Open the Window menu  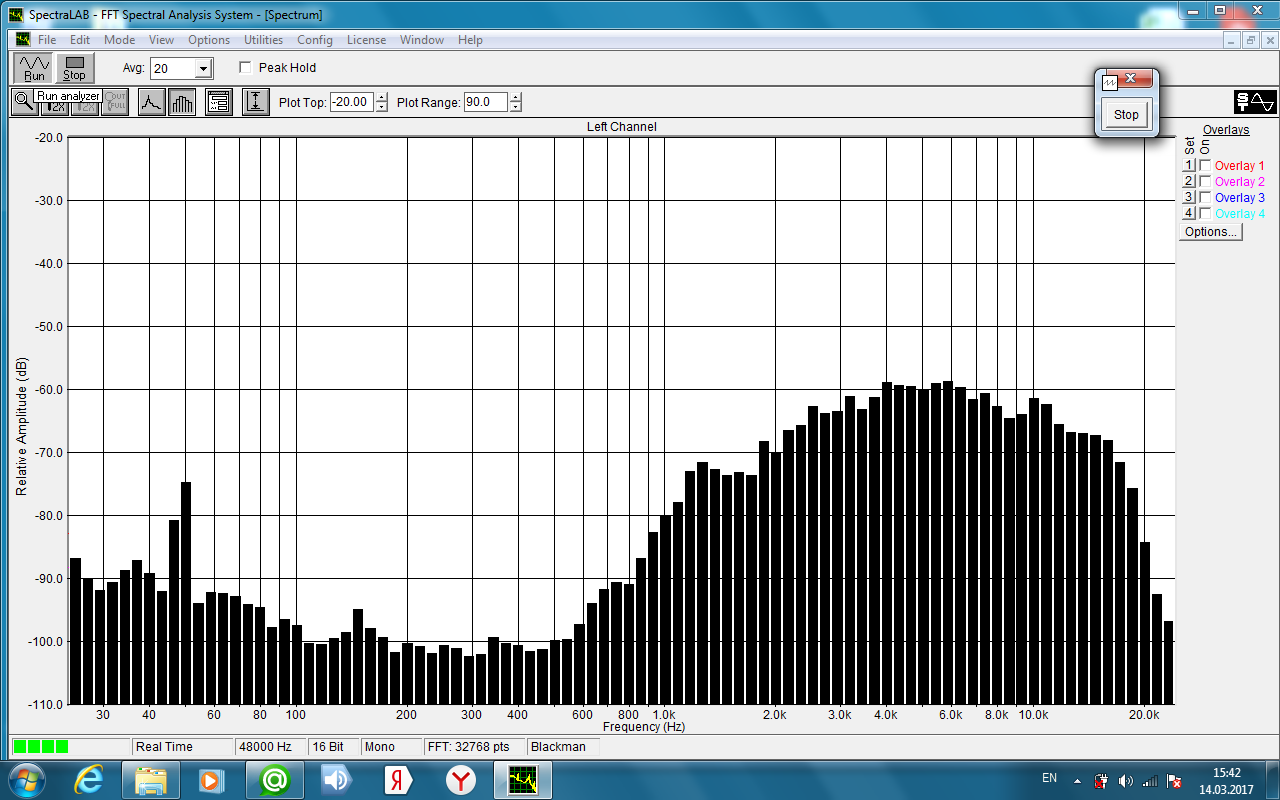(422, 40)
